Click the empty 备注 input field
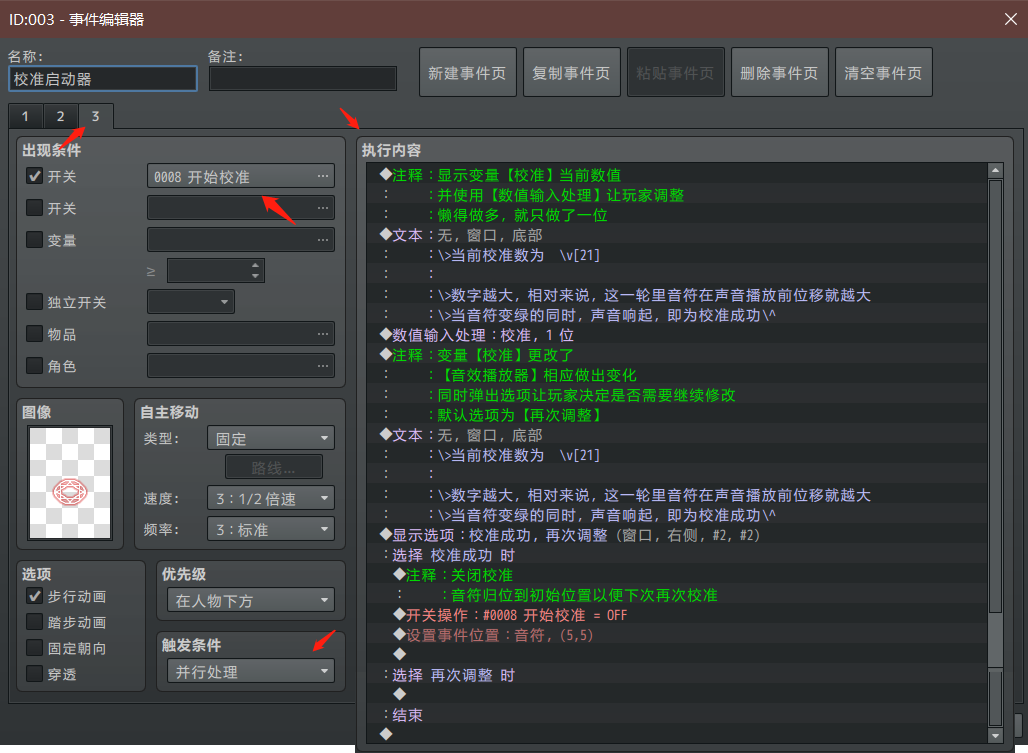1028x753 pixels. (303, 79)
